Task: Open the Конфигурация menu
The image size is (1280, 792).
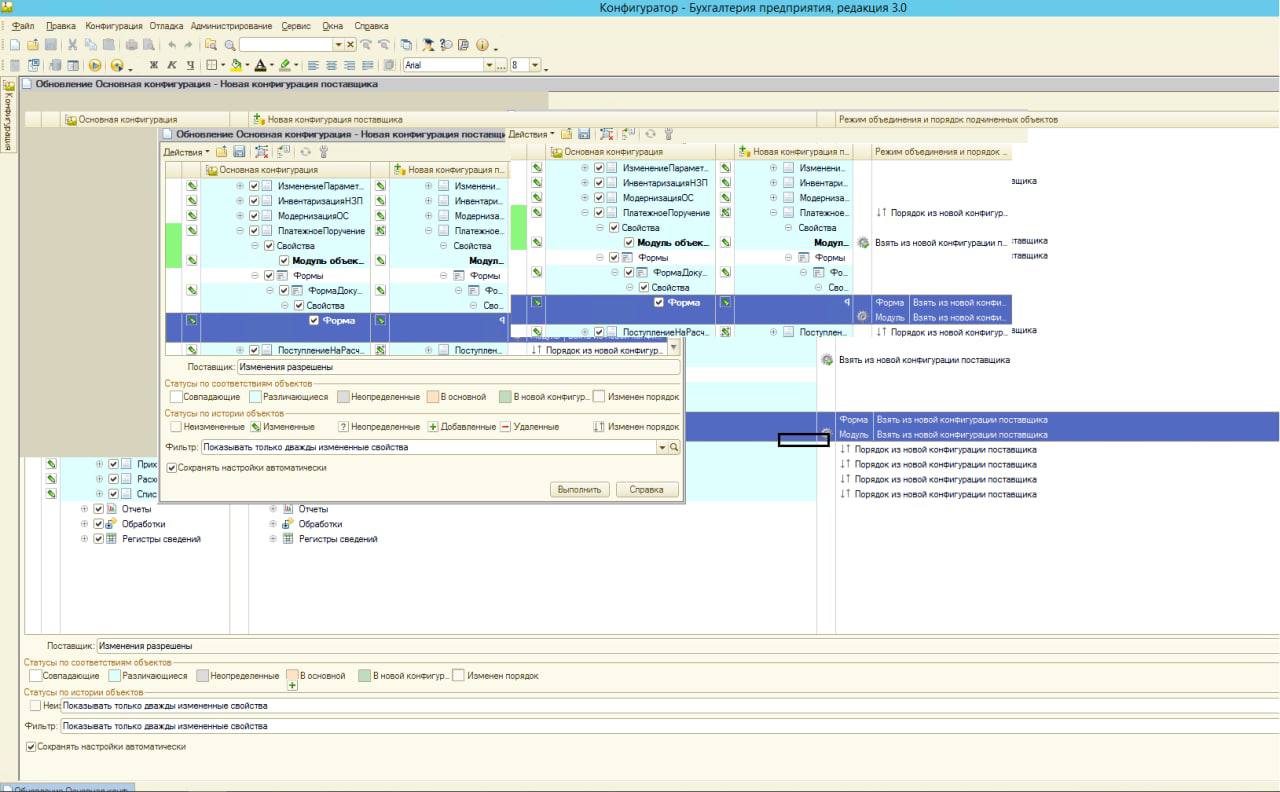Action: click(x=114, y=25)
